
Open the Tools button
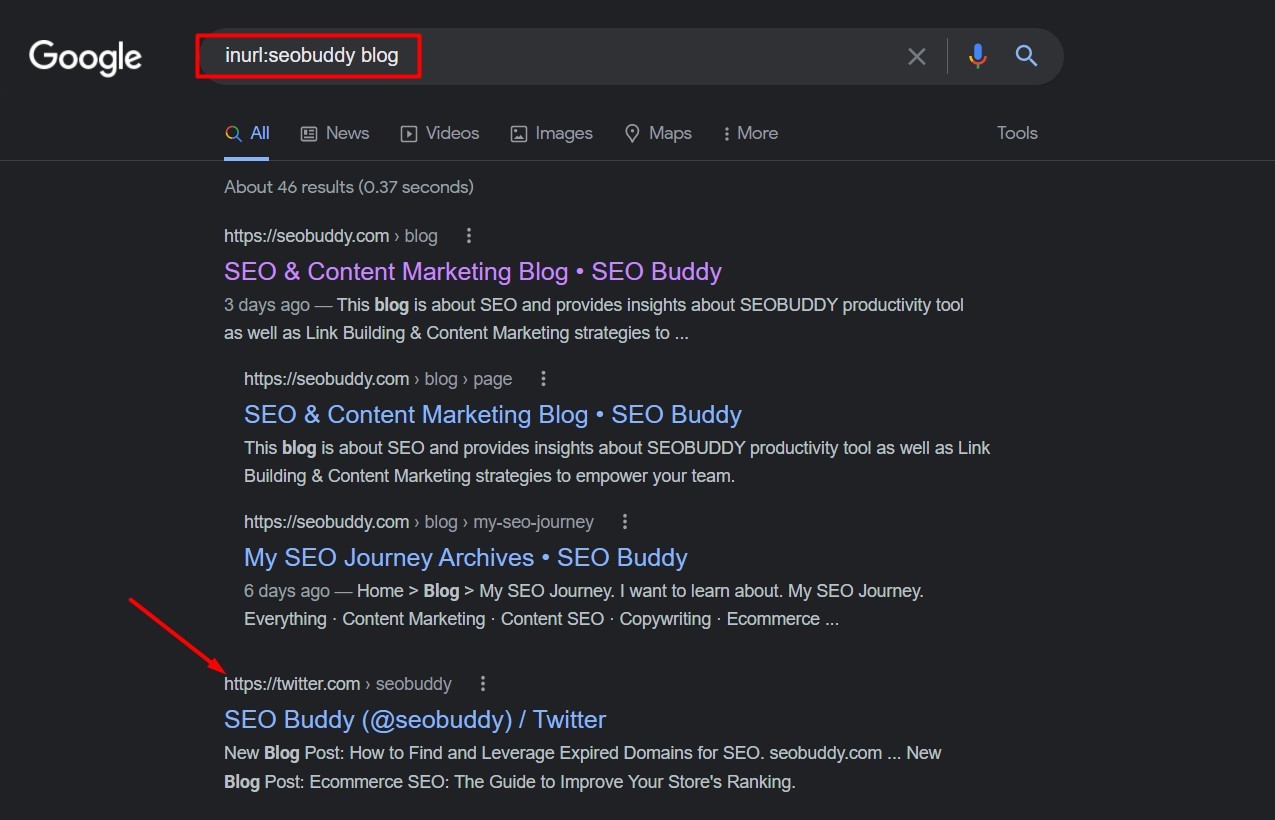[1017, 133]
